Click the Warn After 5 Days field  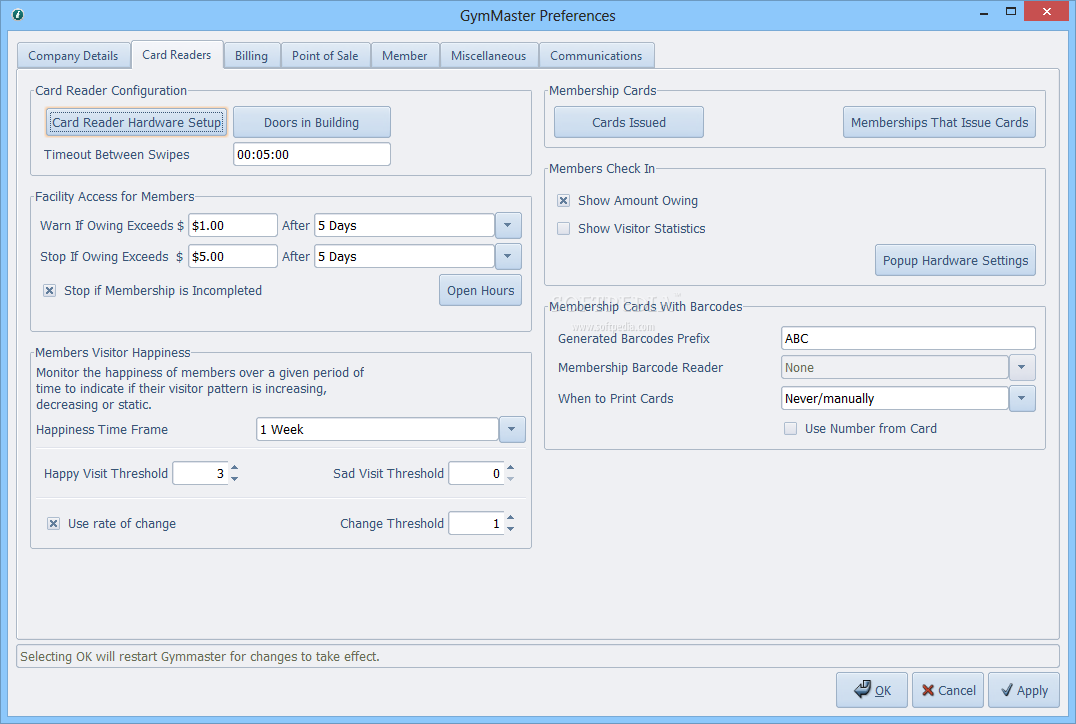click(x=404, y=226)
